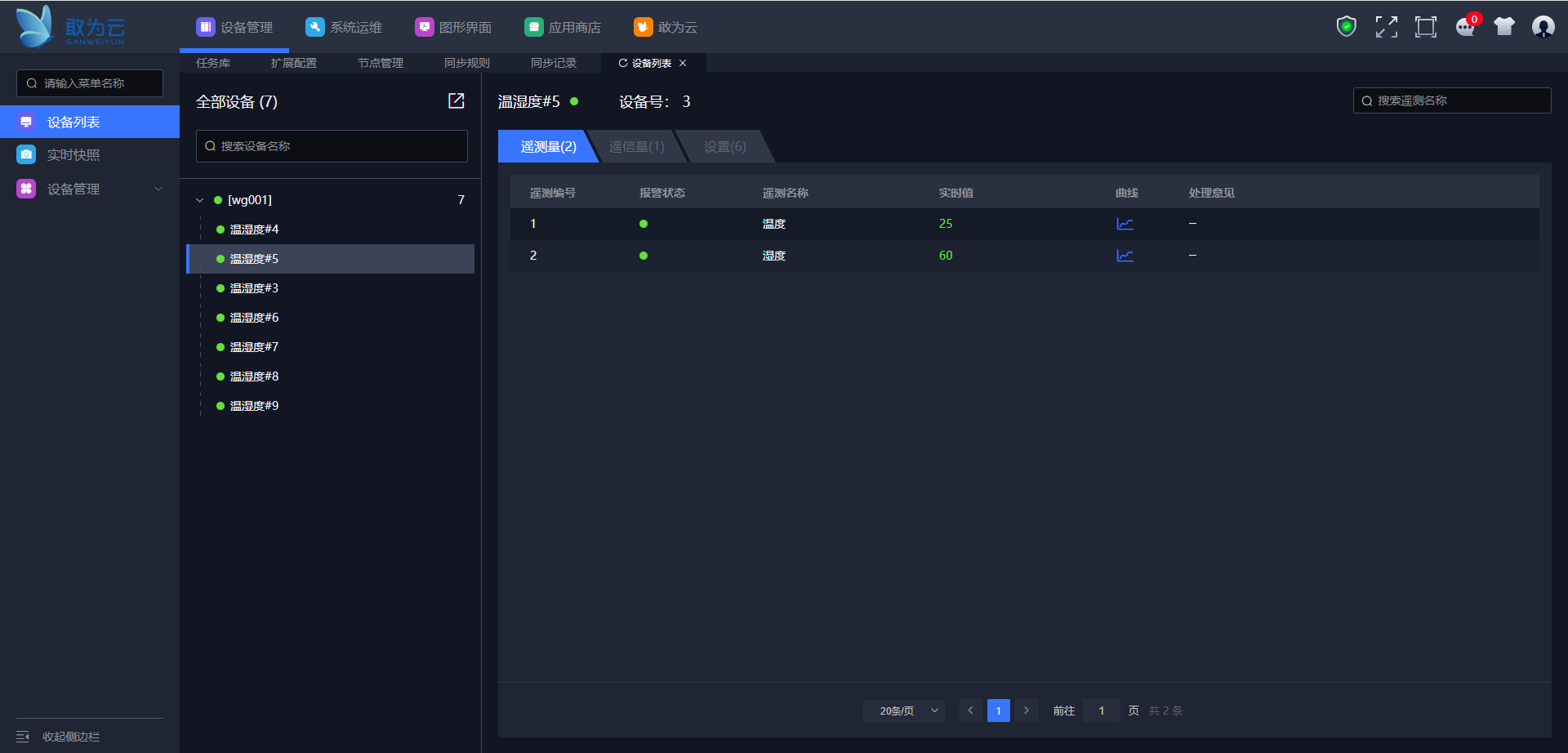
Task: Select the [wg001] gateway node
Action: click(x=250, y=200)
